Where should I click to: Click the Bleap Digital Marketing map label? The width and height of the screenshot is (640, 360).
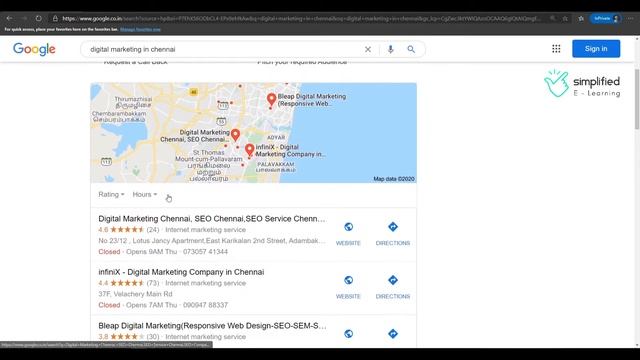pyautogui.click(x=312, y=100)
